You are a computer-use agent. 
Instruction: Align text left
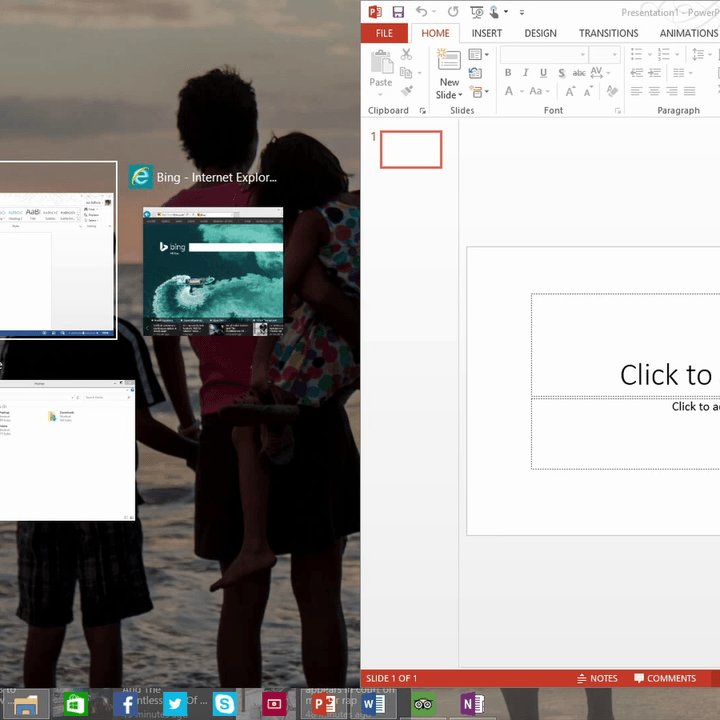pos(636,91)
